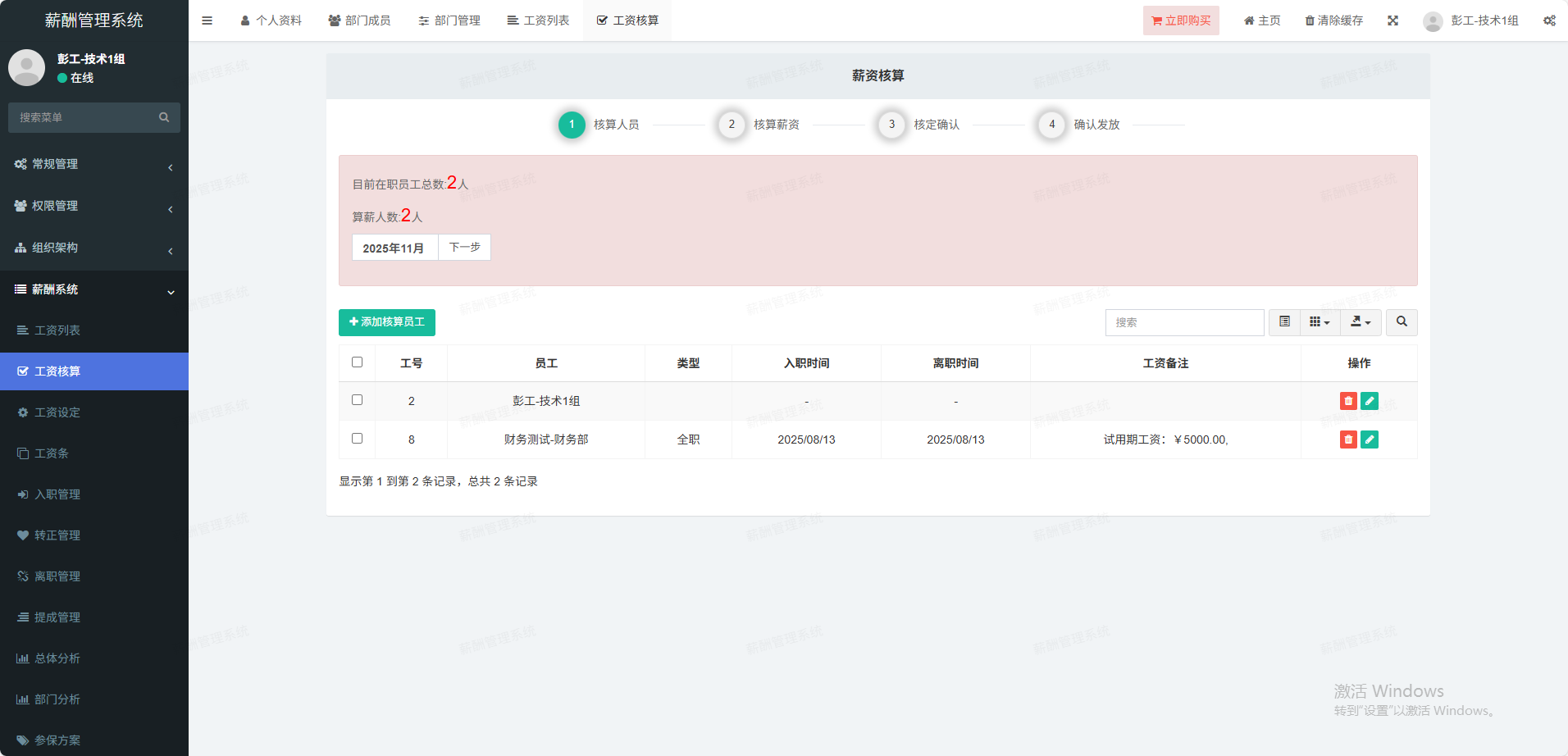Tick the checkbox for employee number 2
Screen dimensions: 1568x756
click(357, 400)
